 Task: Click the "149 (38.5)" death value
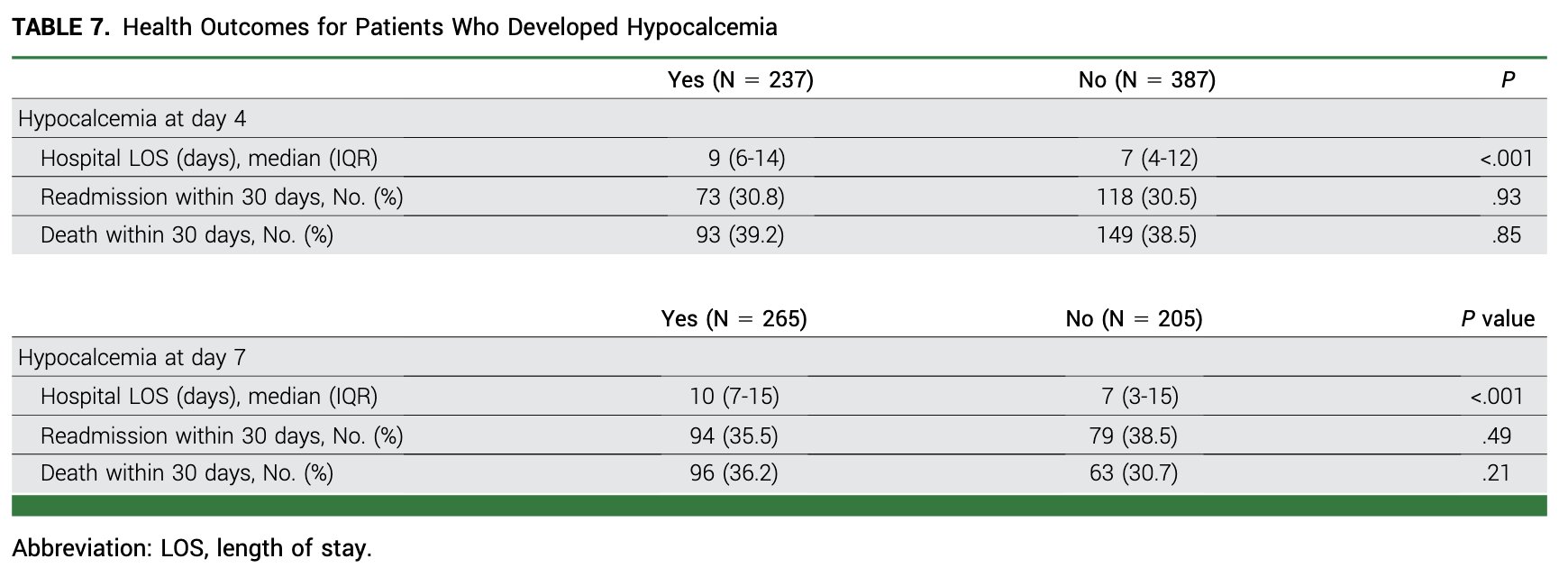click(1146, 235)
